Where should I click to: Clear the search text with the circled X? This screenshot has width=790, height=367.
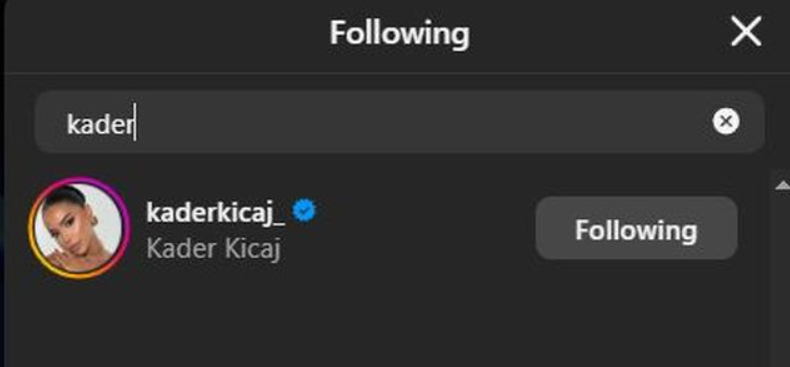(726, 121)
